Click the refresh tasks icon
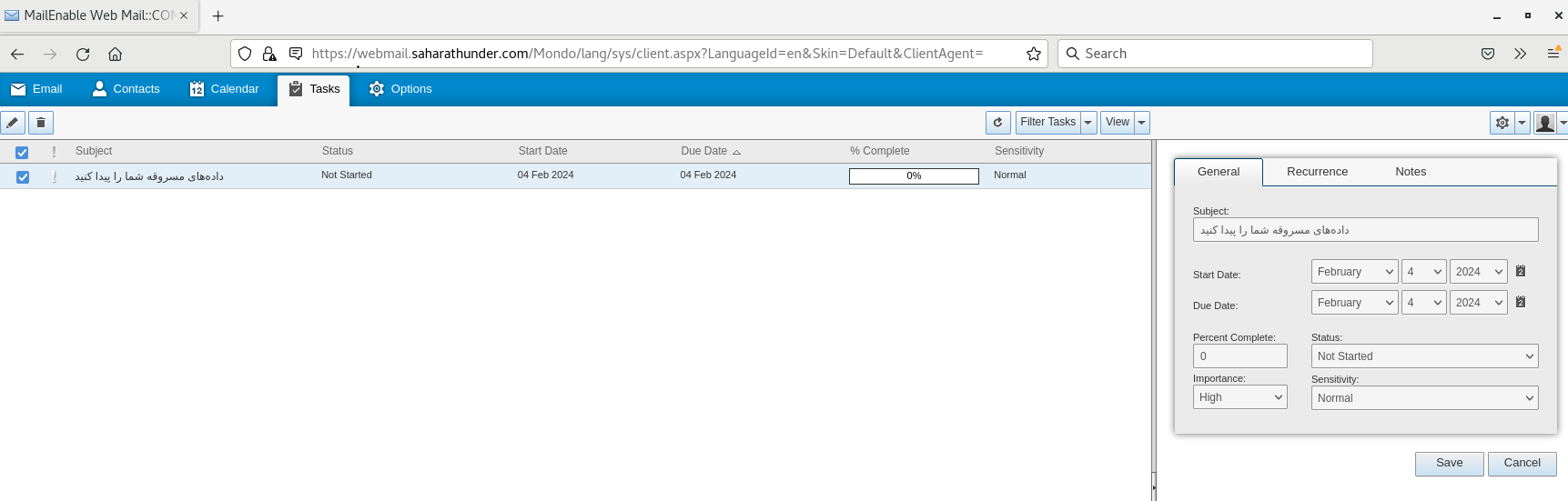The image size is (1568, 501). [x=998, y=123]
